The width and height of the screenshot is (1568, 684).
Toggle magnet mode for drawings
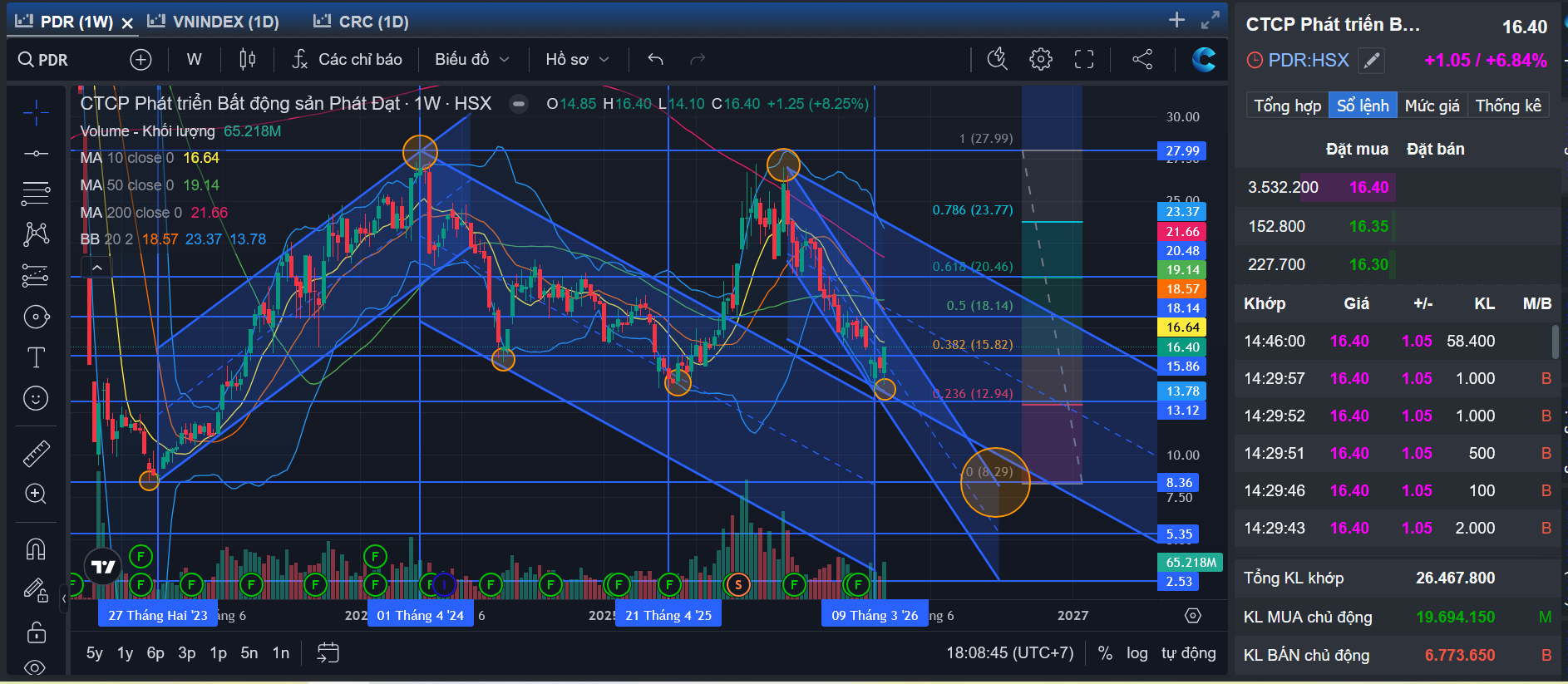click(36, 549)
